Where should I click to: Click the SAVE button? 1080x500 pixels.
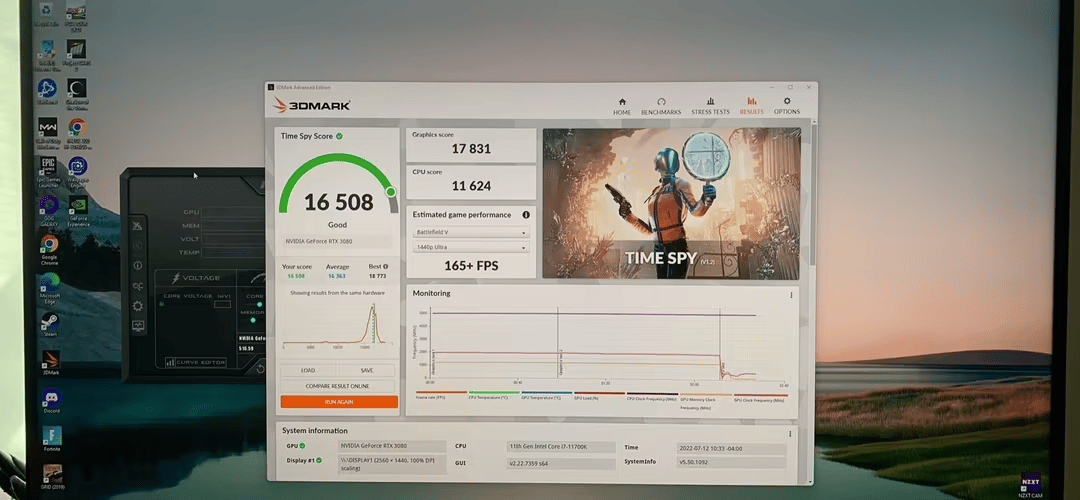click(367, 371)
